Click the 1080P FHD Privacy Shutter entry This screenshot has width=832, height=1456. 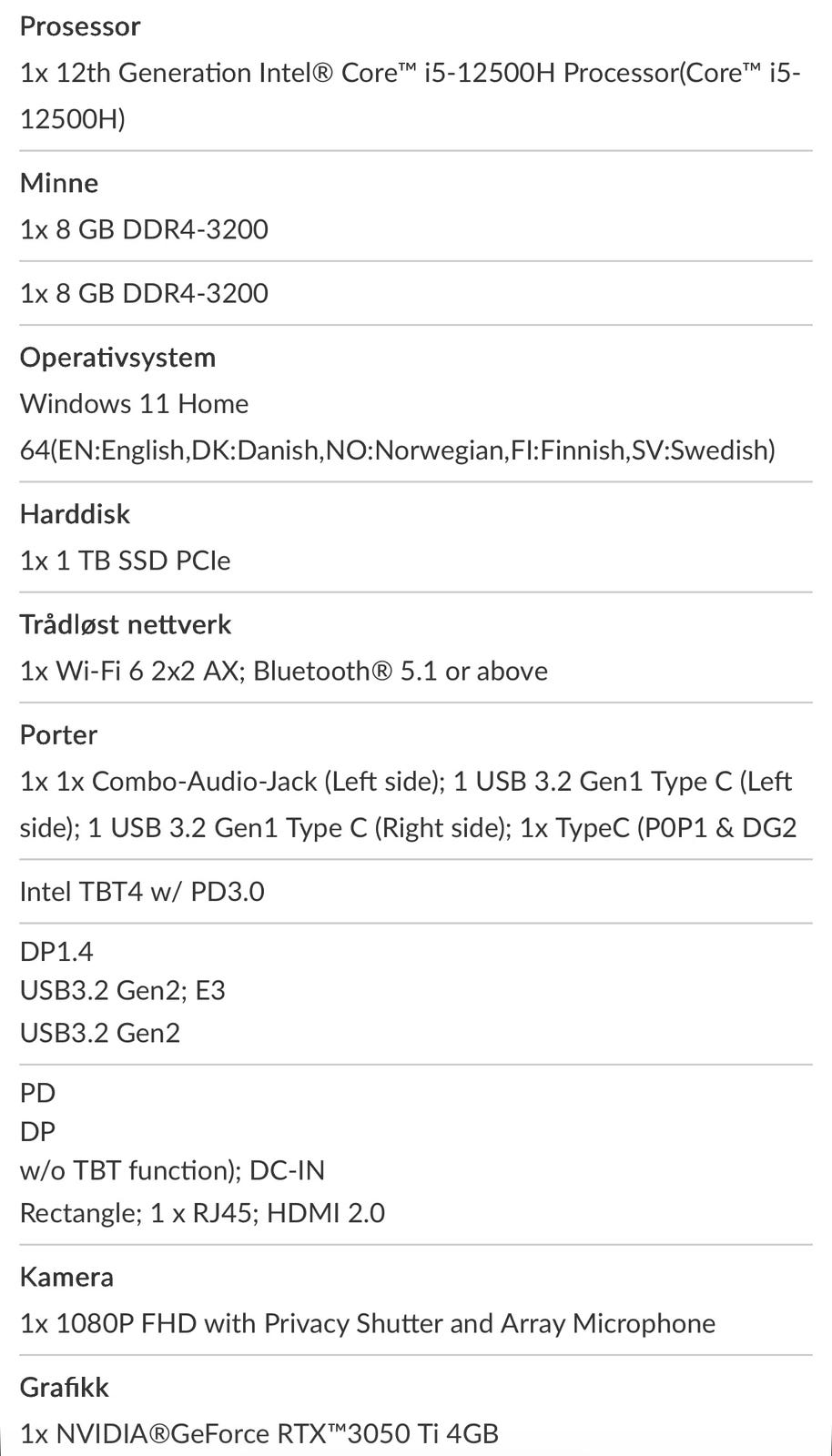pos(367,1323)
